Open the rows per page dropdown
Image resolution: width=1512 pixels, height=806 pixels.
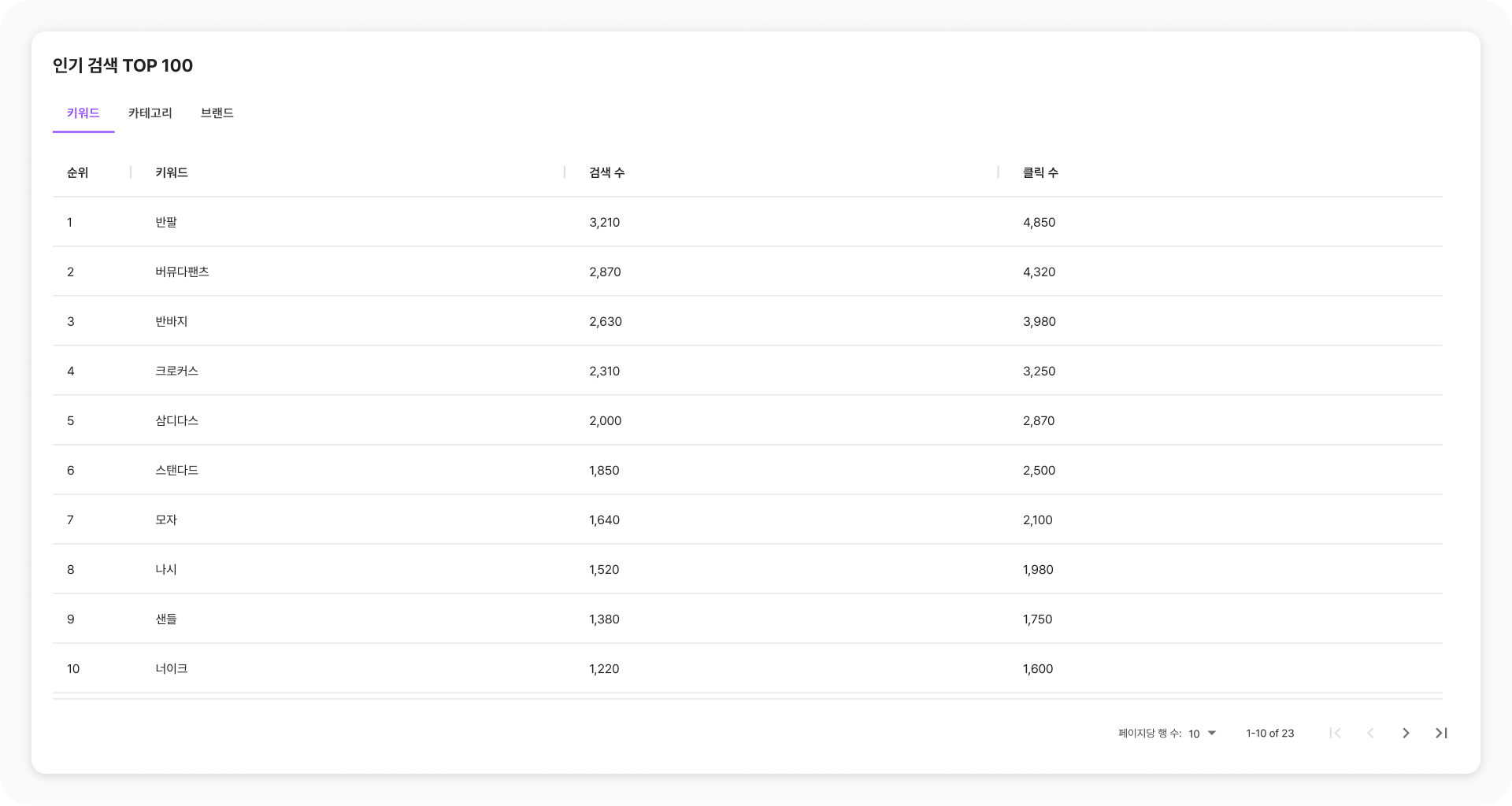pyautogui.click(x=1203, y=733)
